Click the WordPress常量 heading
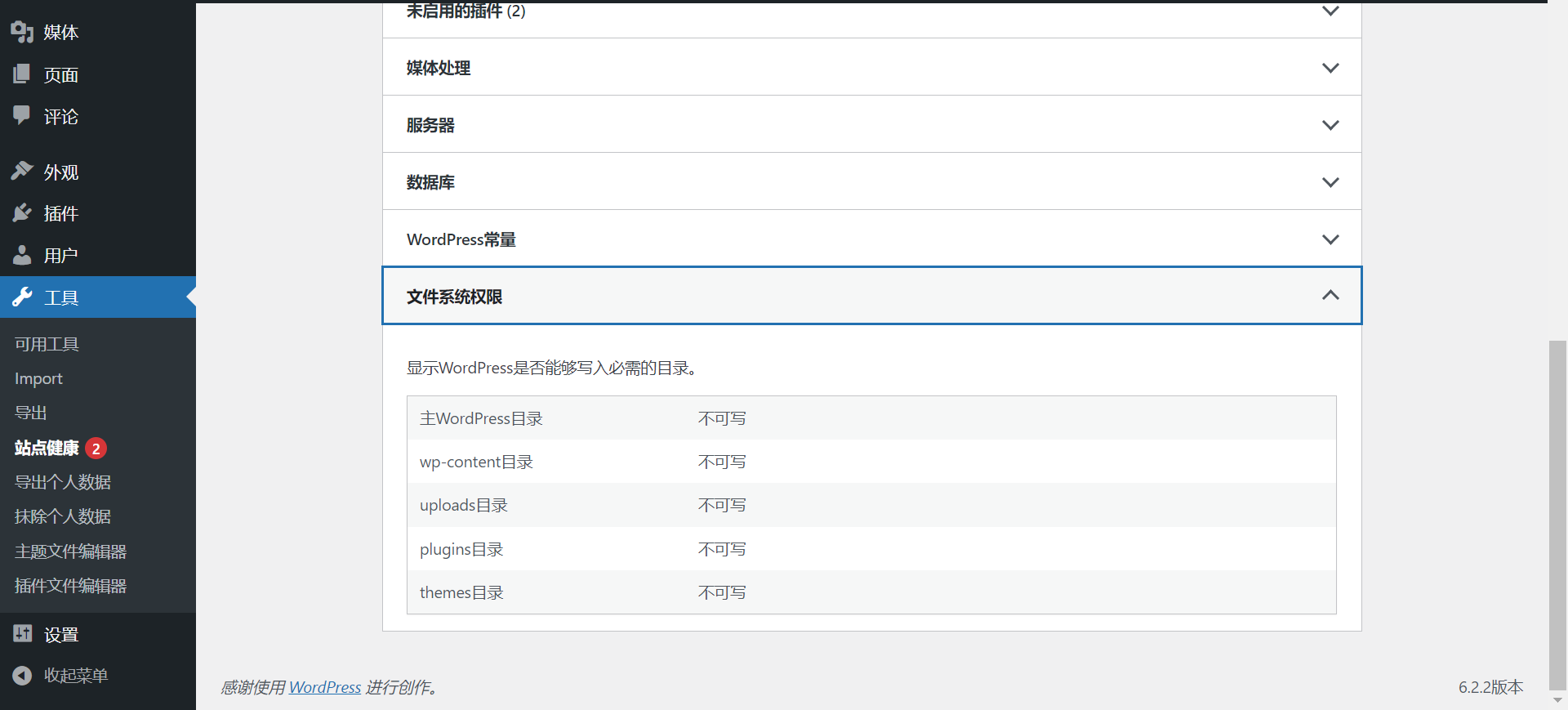1568x710 pixels. (x=461, y=239)
